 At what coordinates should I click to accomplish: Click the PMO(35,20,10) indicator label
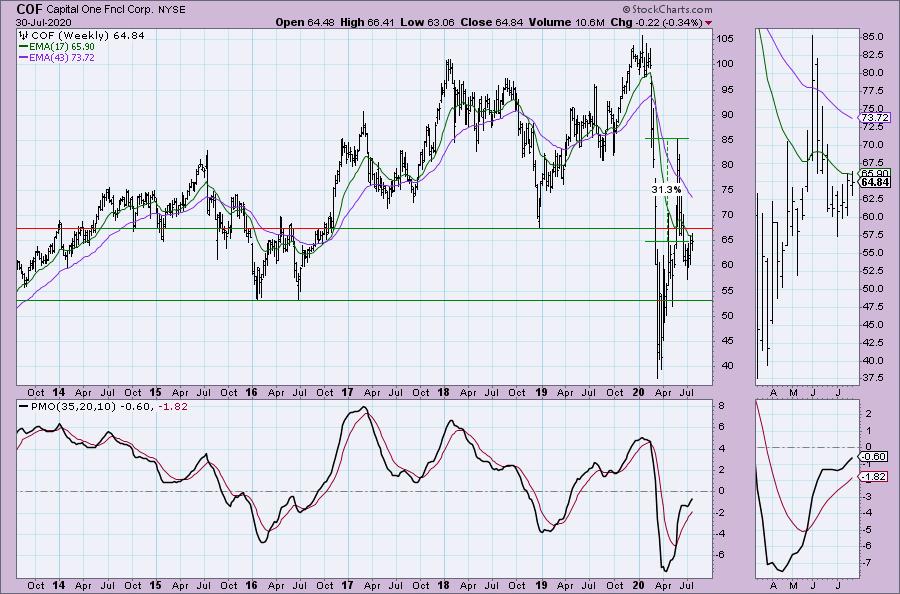73,406
